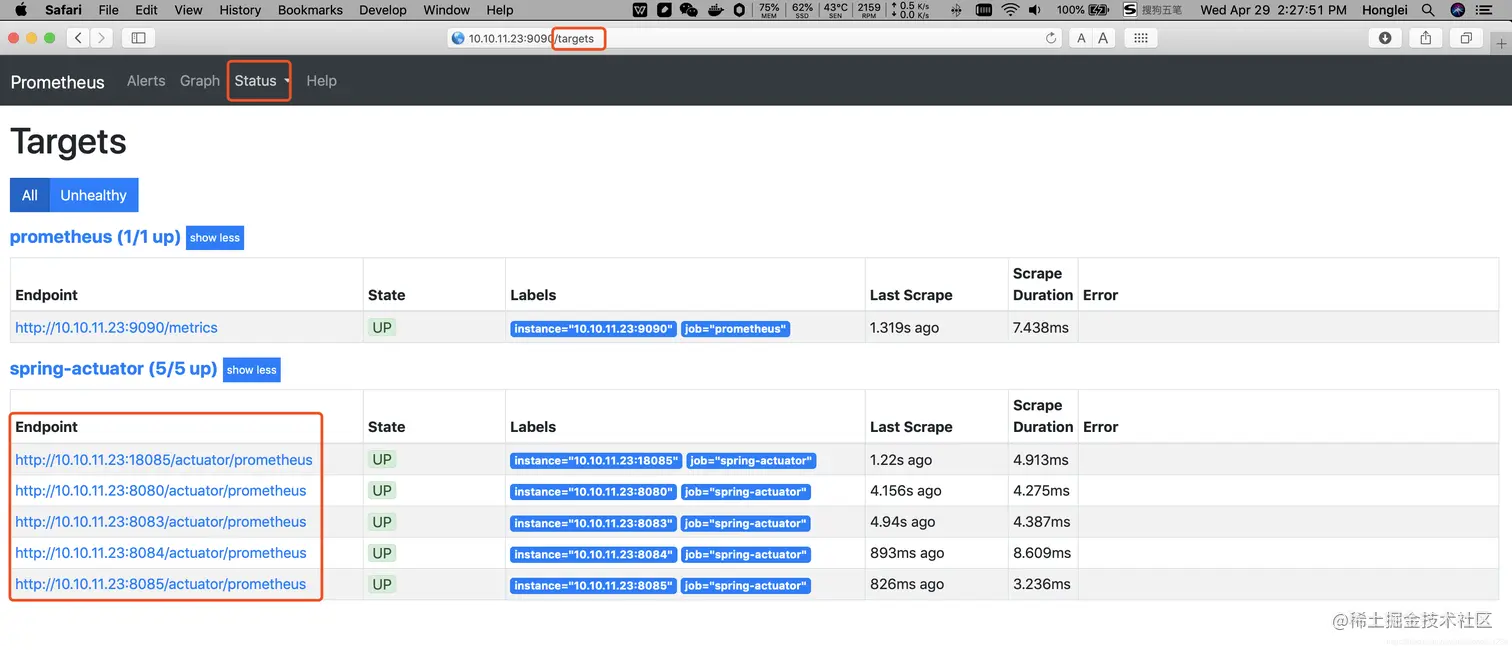The image size is (1512, 650).
Task: Click the Prometheus brand link
Action: click(57, 82)
